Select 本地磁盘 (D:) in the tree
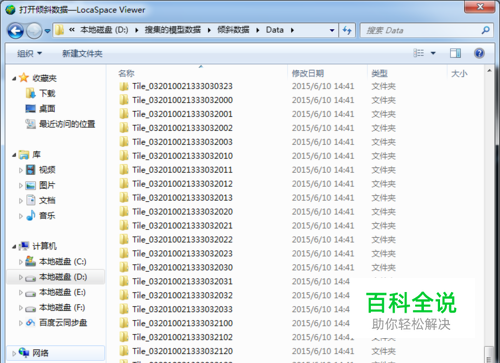The height and width of the screenshot is (363, 500). [x=63, y=277]
